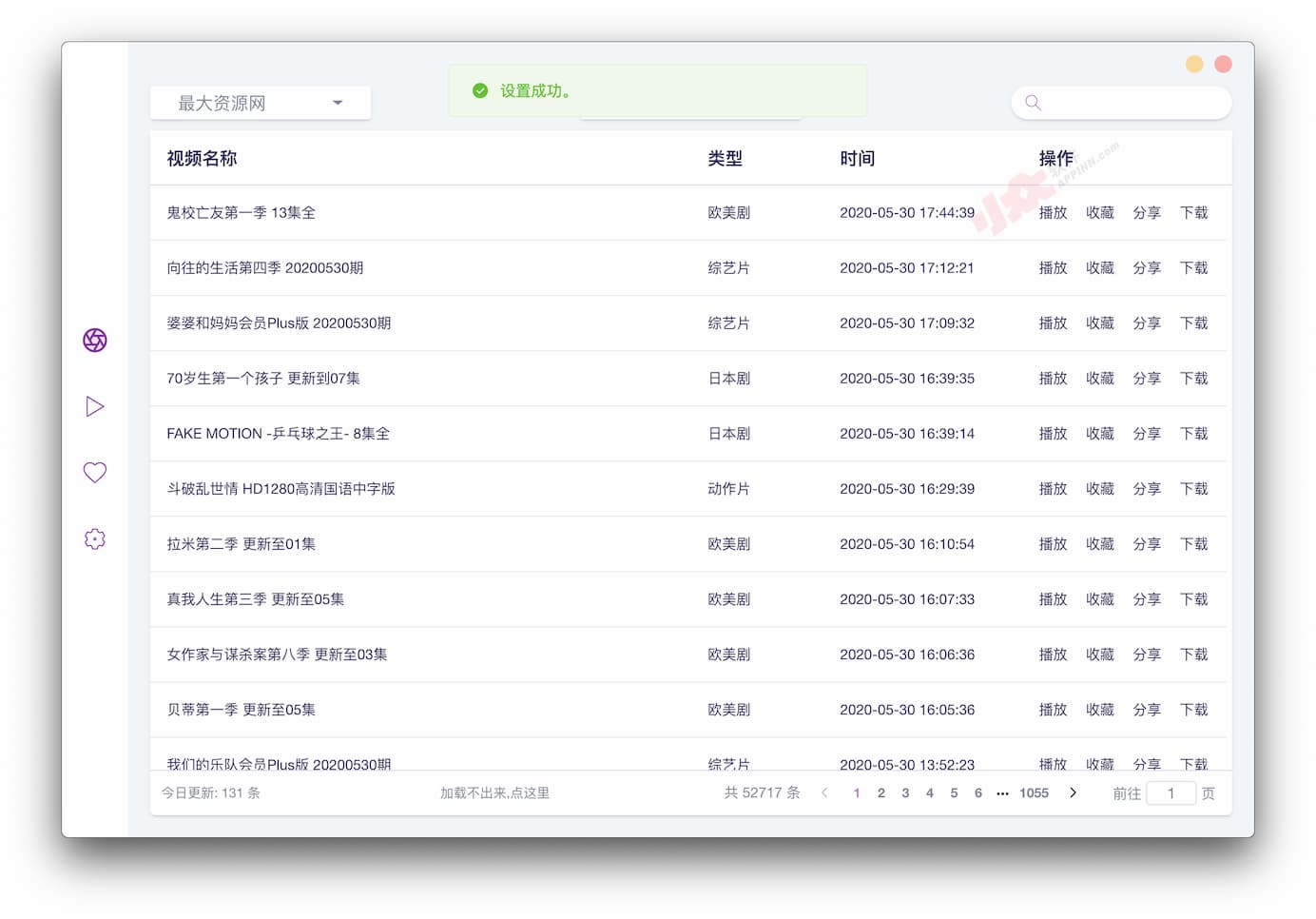The width and height of the screenshot is (1316, 919).
Task: Download 70岁生第一个孩子
Action: [x=1194, y=379]
